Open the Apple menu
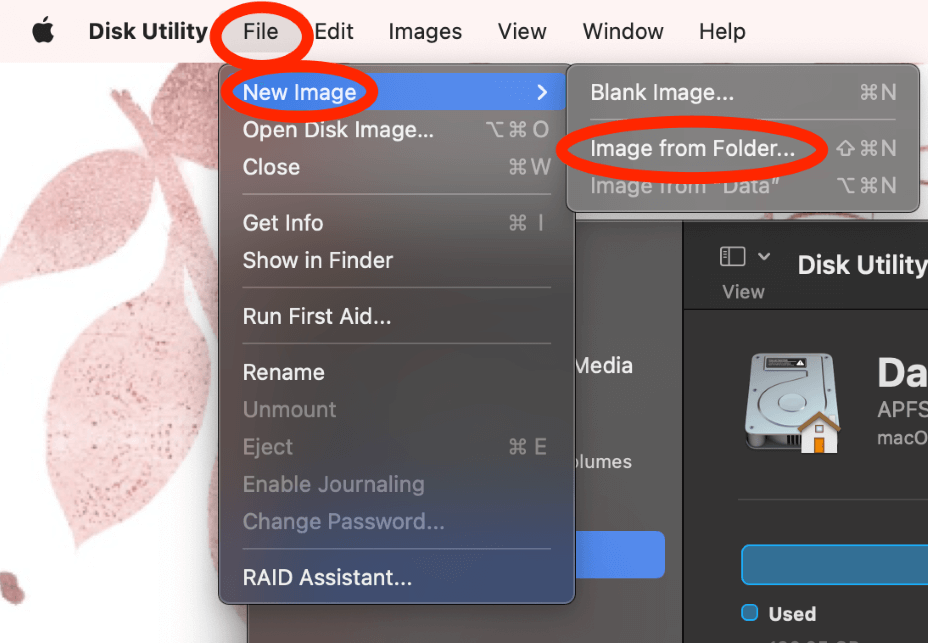Screen dimensions: 928x643 43,31
